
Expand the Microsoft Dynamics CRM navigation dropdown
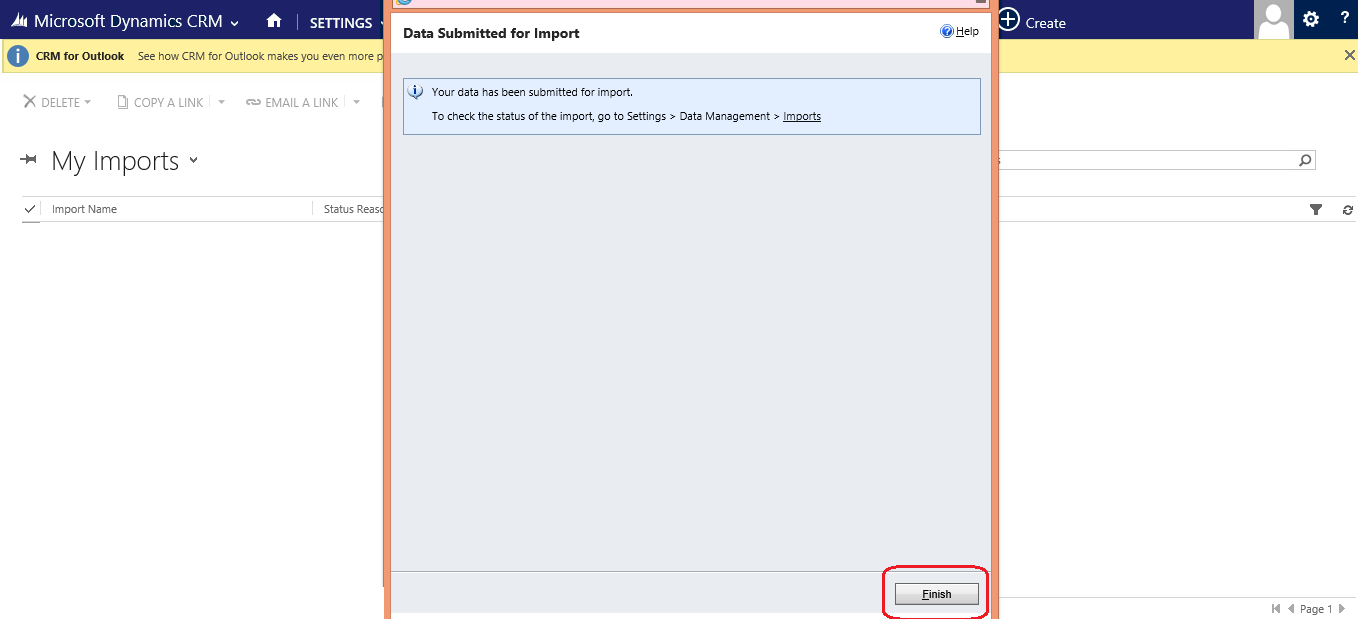234,22
